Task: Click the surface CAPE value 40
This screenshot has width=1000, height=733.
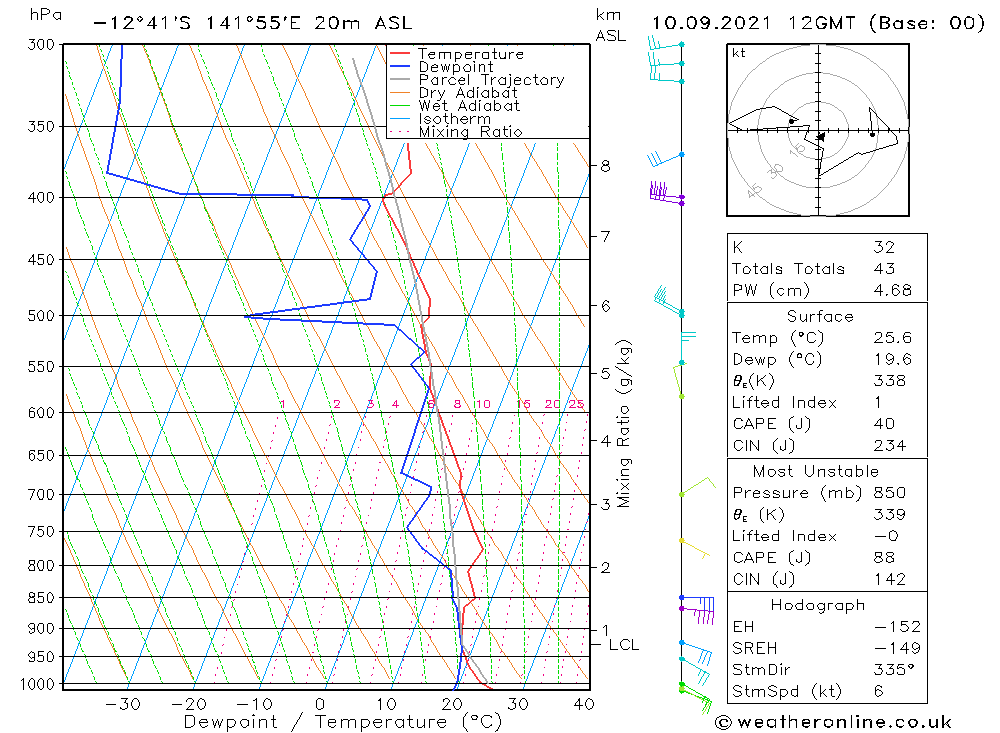Action: [884, 424]
